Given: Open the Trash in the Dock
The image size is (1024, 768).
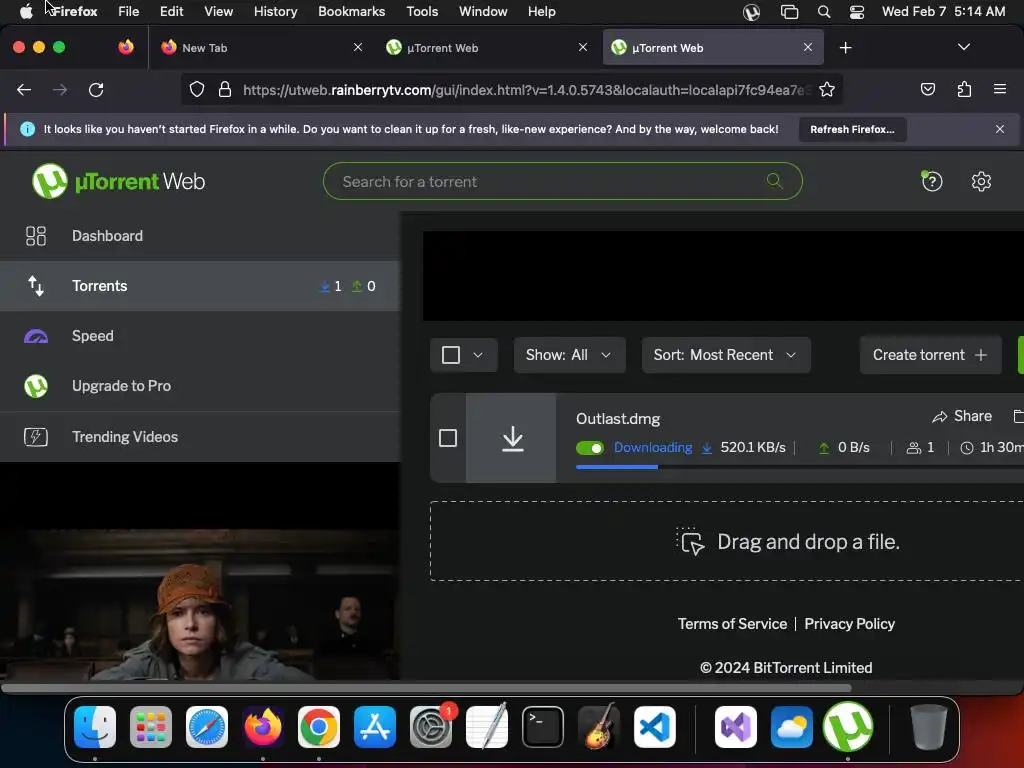Looking at the screenshot, I should coord(928,727).
